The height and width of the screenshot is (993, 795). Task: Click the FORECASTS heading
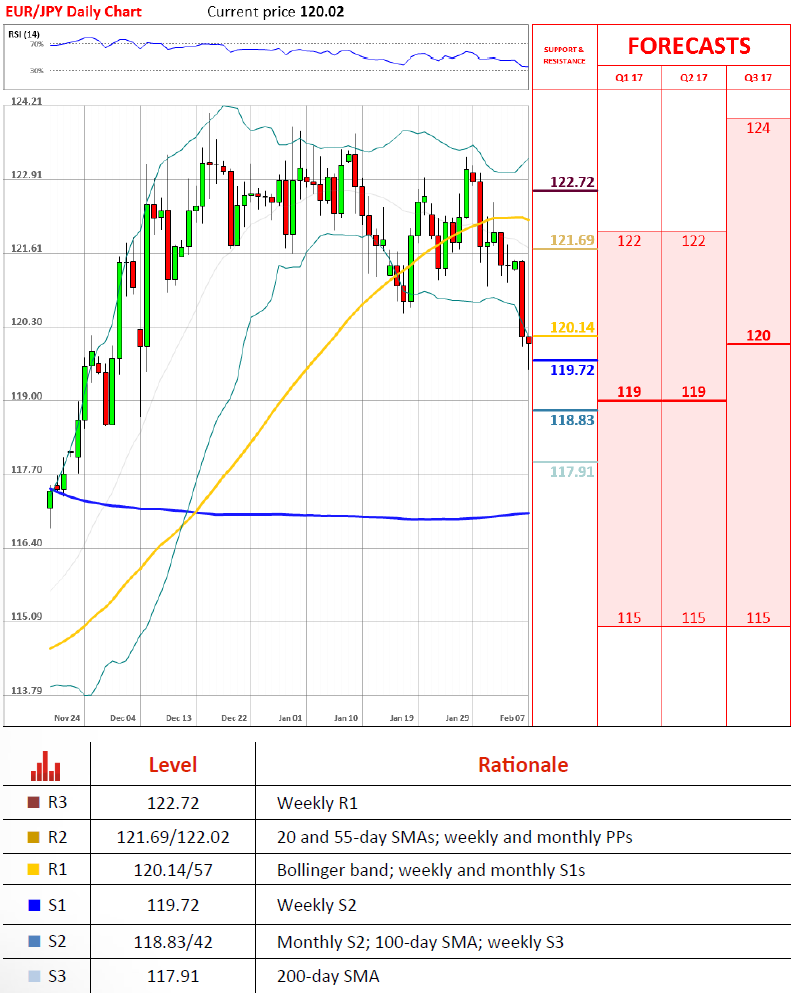tap(688, 46)
